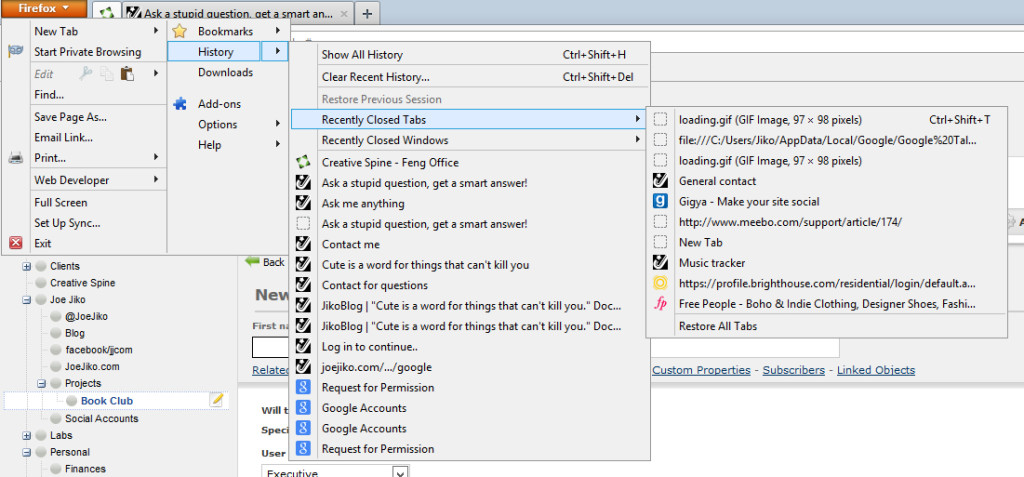Click the Free People fp icon
Screen dimensions: 1024x477
click(660, 304)
